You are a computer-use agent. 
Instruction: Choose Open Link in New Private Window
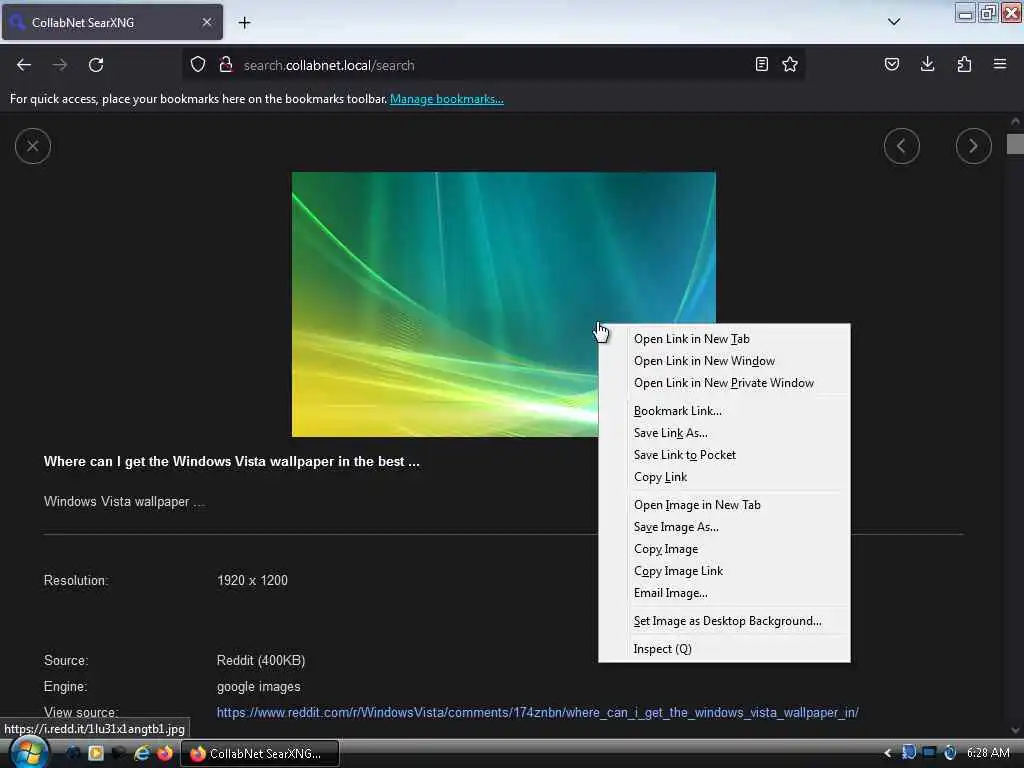coord(724,383)
